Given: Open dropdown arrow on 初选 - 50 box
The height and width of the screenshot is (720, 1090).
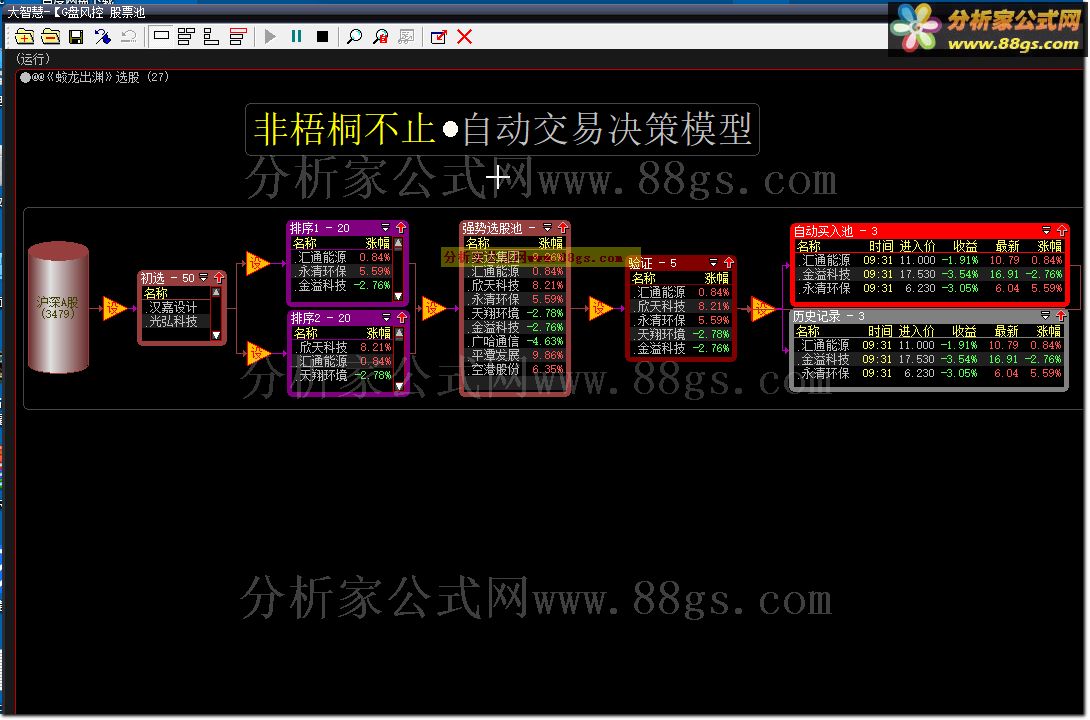Looking at the screenshot, I should tap(204, 277).
